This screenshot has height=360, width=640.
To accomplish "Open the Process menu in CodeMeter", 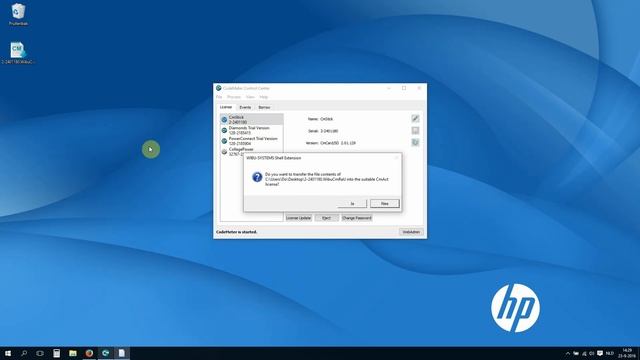I will [x=234, y=97].
